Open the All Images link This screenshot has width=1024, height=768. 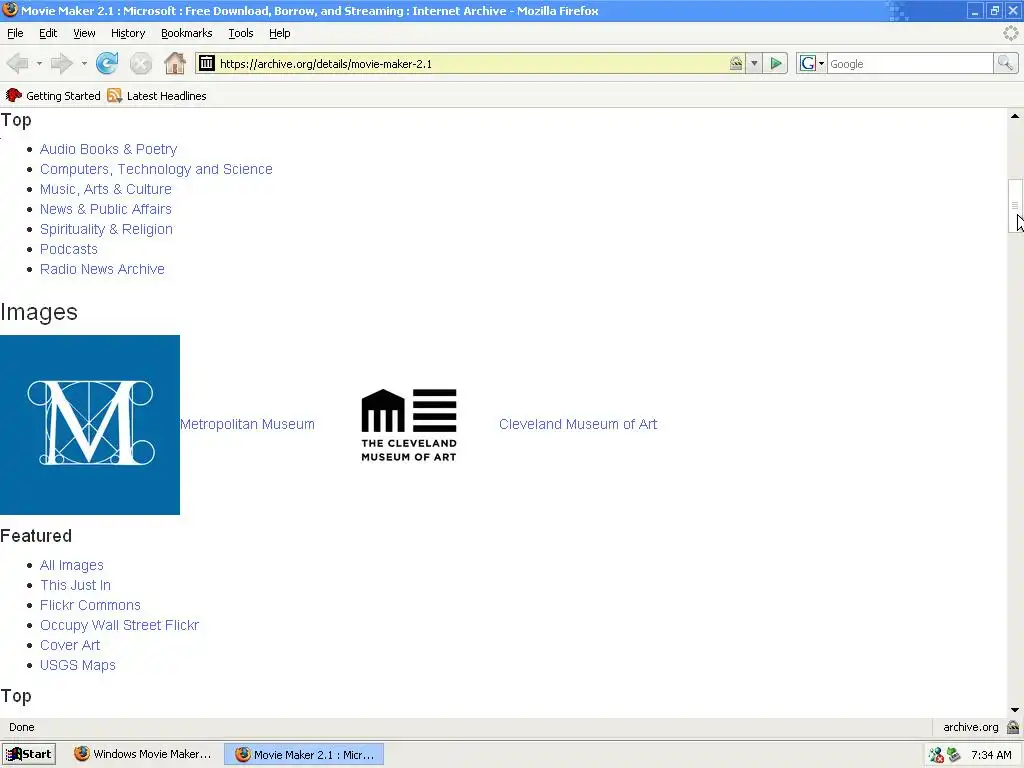72,566
